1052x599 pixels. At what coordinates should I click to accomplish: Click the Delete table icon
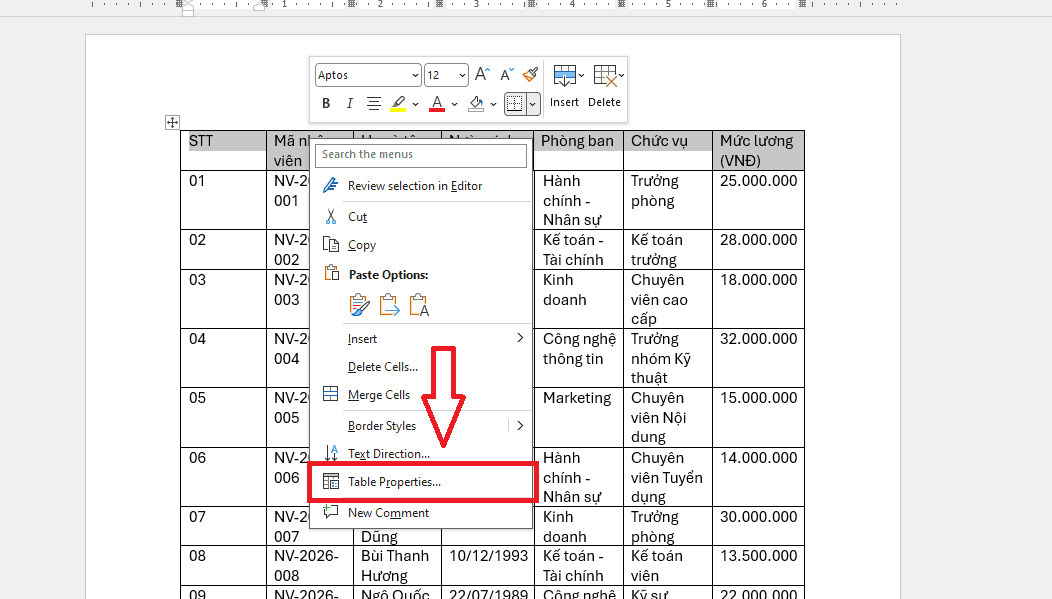click(604, 76)
